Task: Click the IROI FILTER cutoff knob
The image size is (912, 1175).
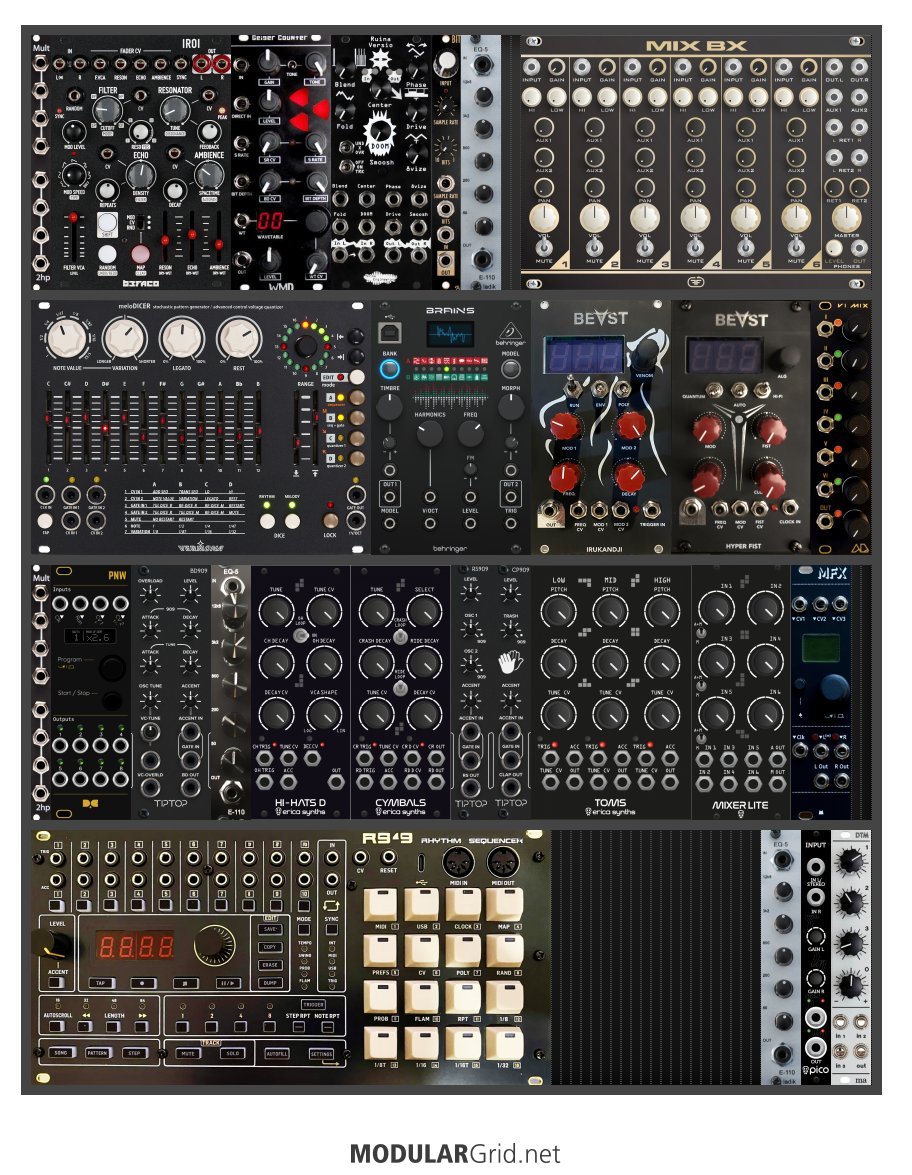Action: click(x=107, y=111)
